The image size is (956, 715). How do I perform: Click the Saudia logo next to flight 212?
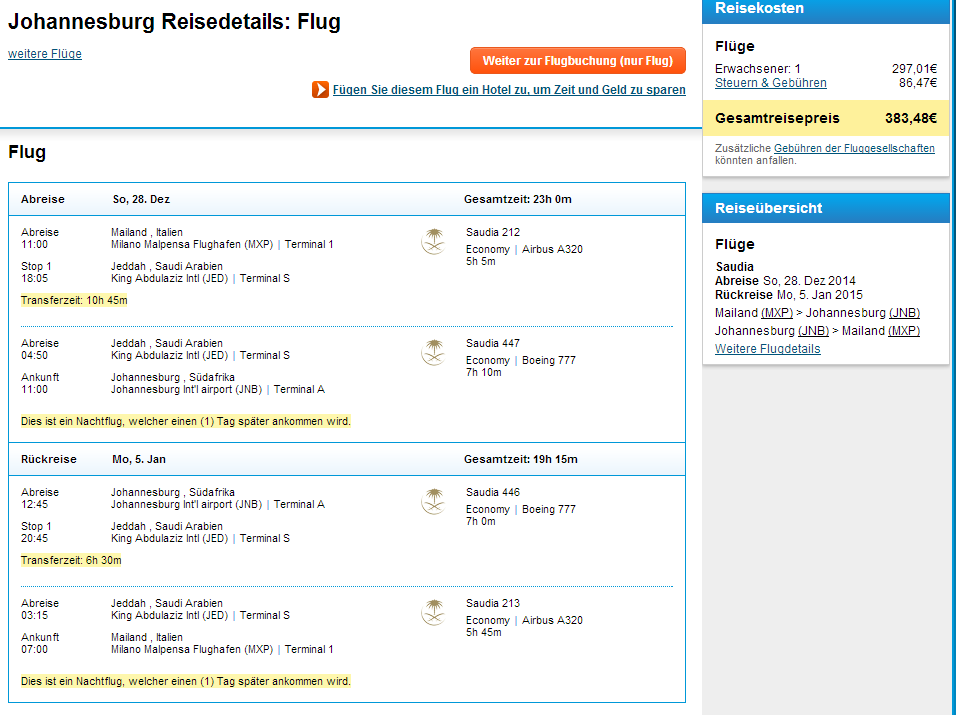click(433, 241)
